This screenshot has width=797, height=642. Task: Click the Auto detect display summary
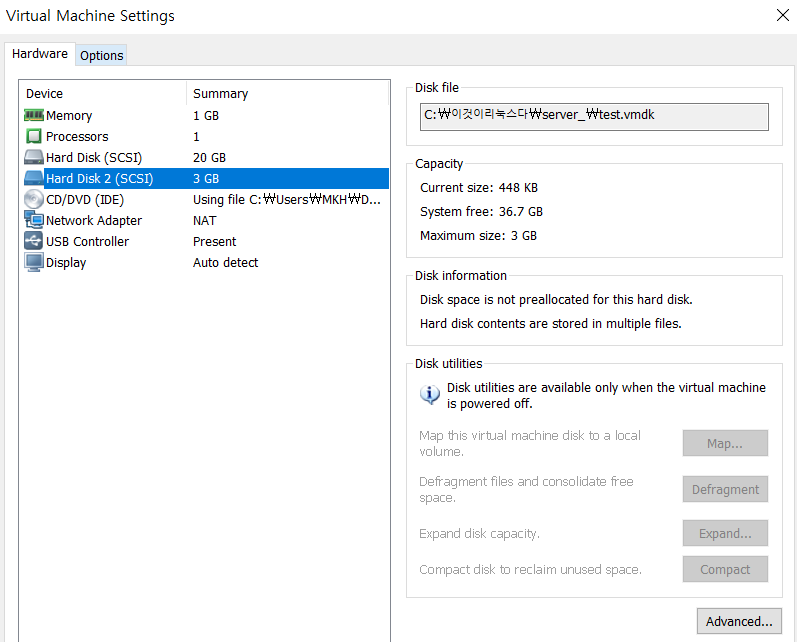point(225,263)
